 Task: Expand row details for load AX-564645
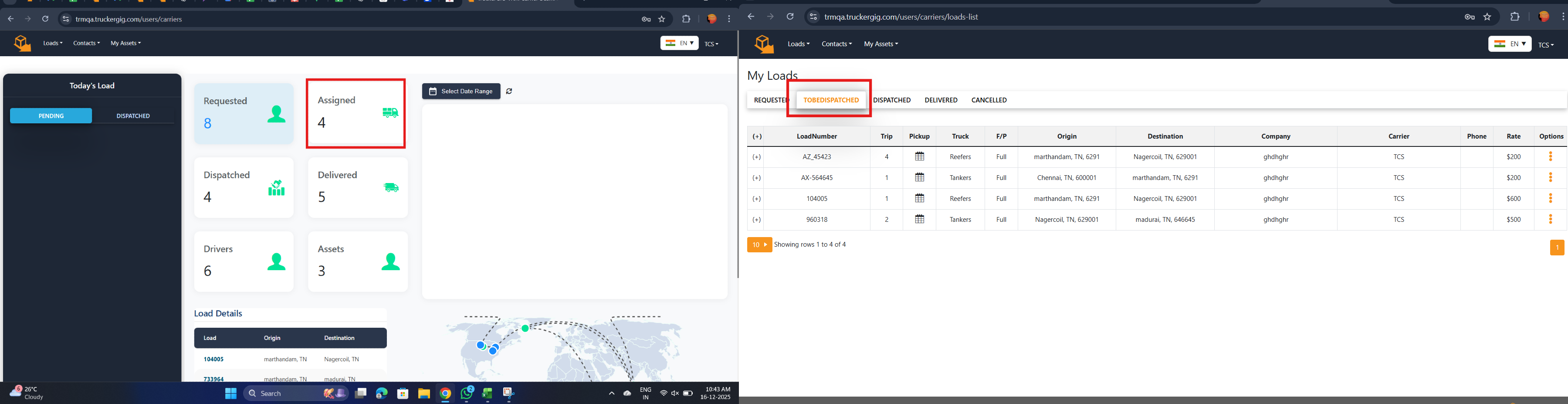(x=757, y=178)
